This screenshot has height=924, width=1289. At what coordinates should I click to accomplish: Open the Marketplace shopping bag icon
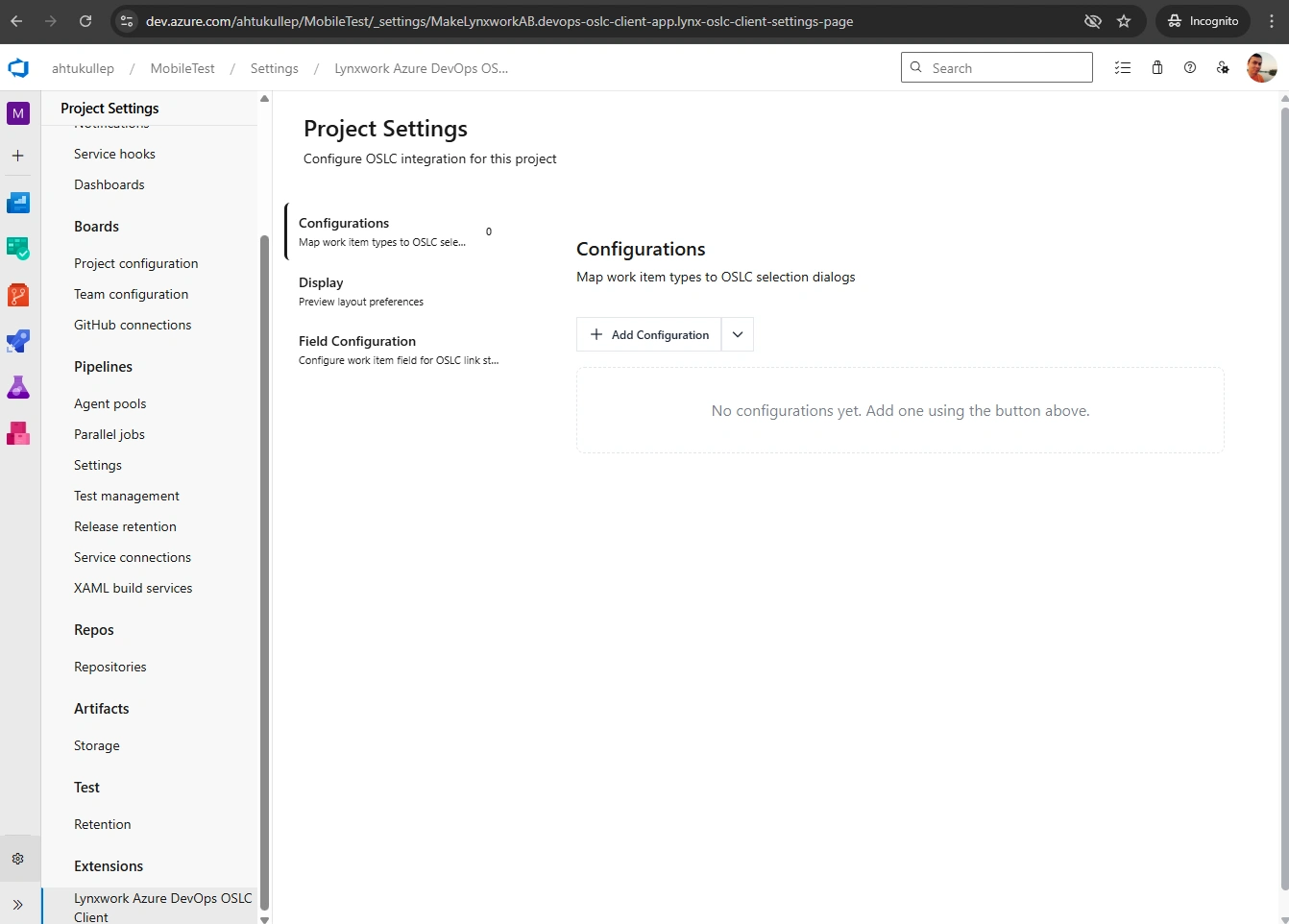pos(1157,67)
